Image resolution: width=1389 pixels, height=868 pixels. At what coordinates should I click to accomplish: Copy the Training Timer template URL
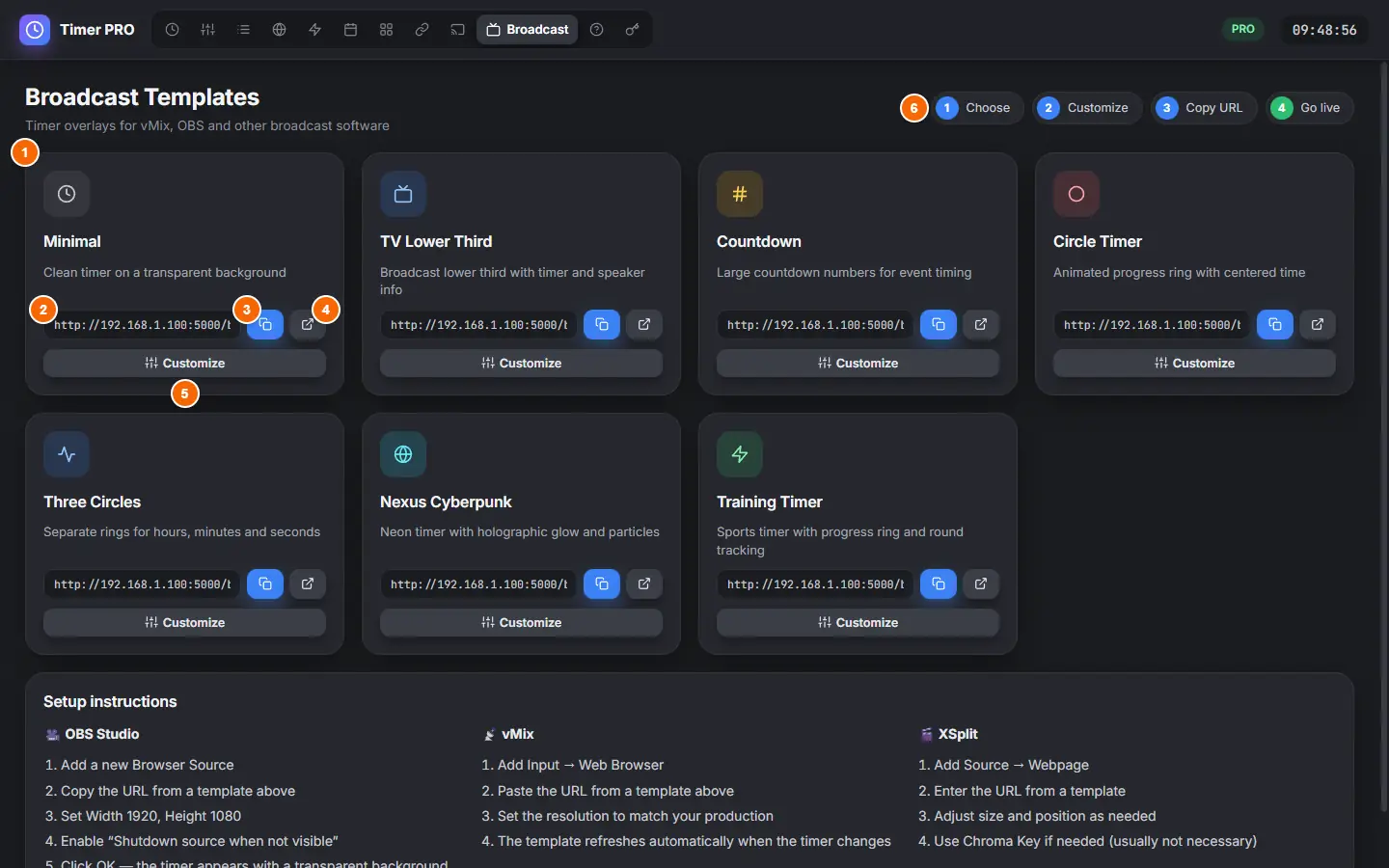pos(939,584)
